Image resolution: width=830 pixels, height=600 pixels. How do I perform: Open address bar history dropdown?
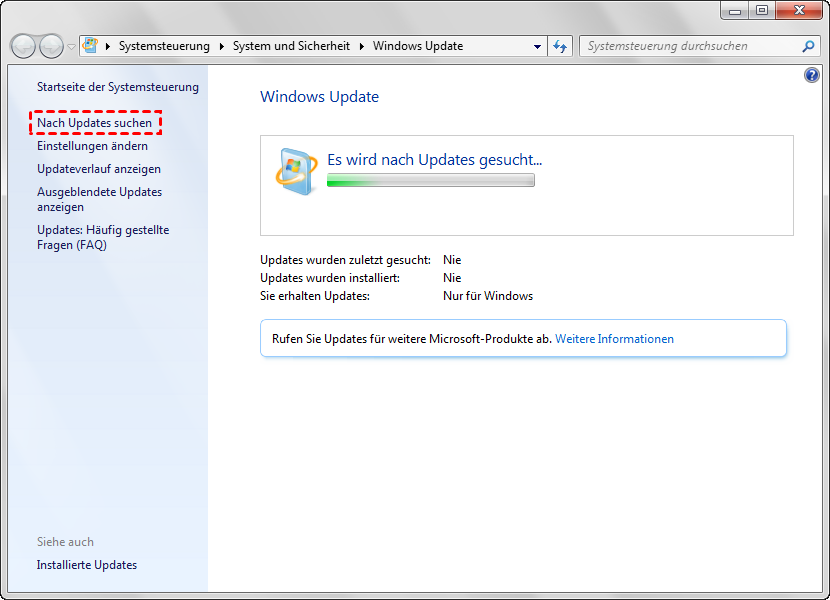pos(537,47)
